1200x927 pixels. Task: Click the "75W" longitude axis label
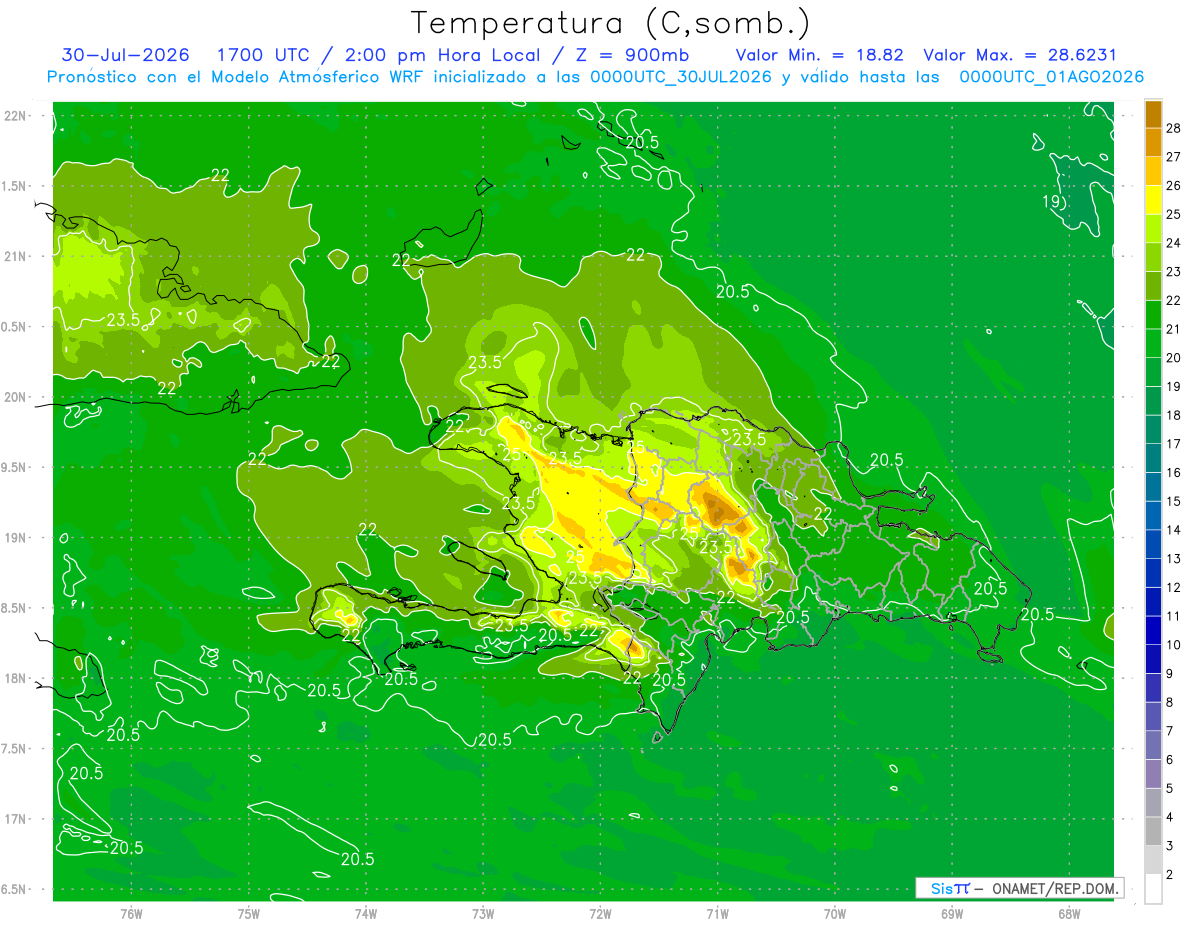249,914
